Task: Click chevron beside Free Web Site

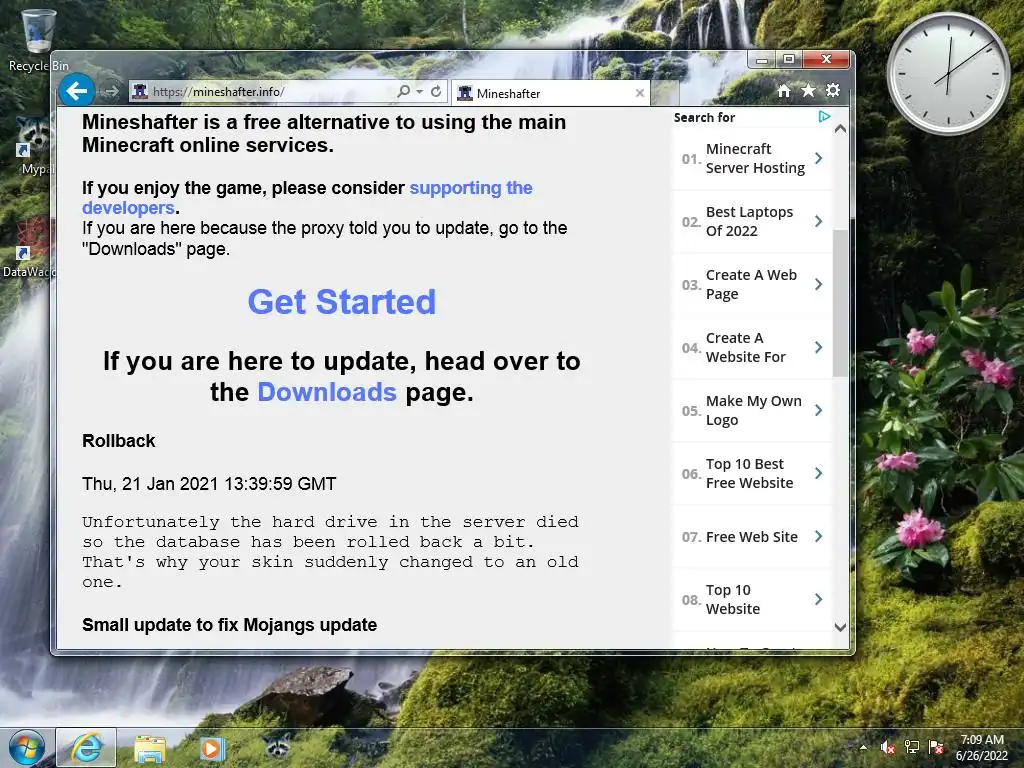Action: (818, 536)
